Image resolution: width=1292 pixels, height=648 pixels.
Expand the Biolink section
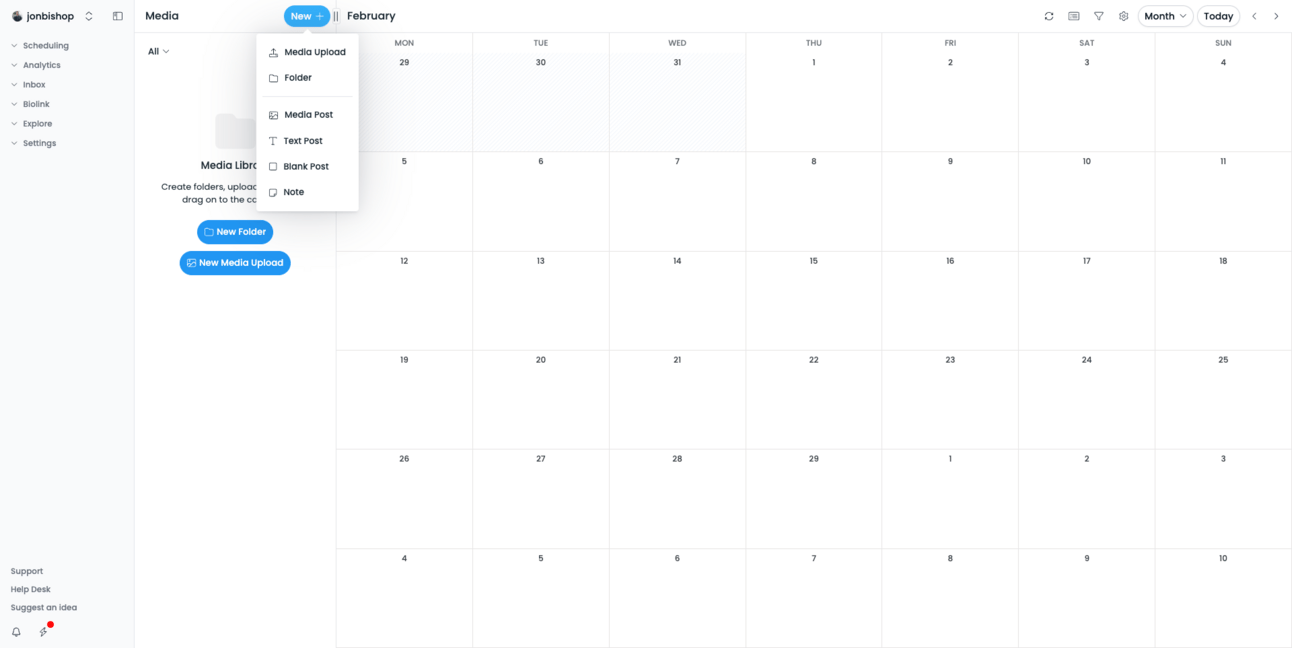(x=36, y=104)
